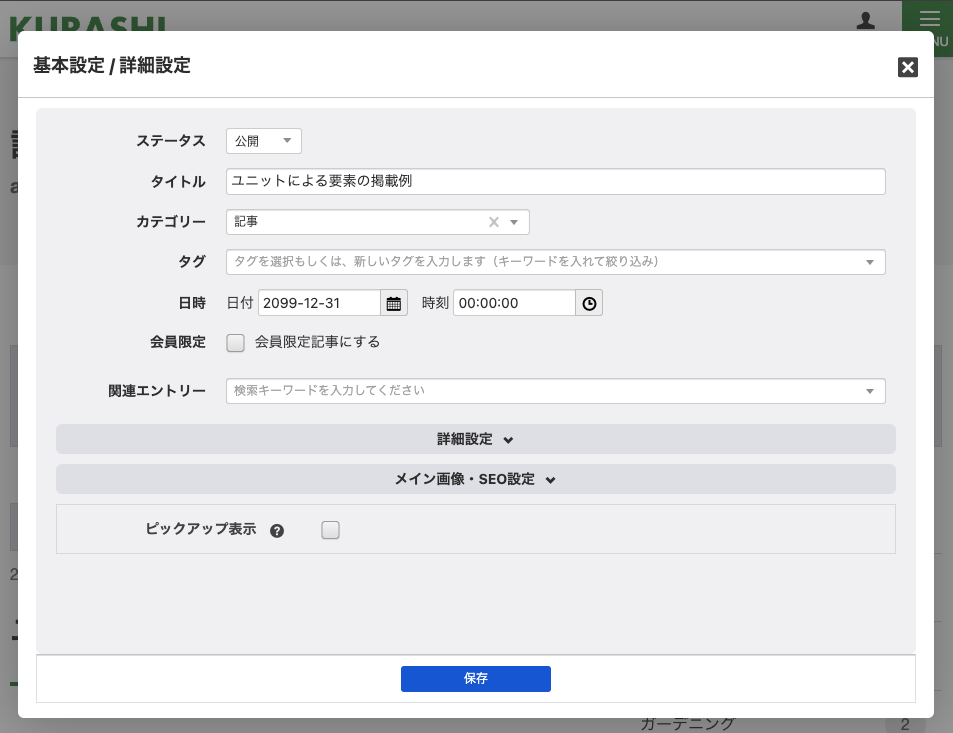Clear the カテゴリー selection with the x icon
The height and width of the screenshot is (733, 953).
pos(493,222)
